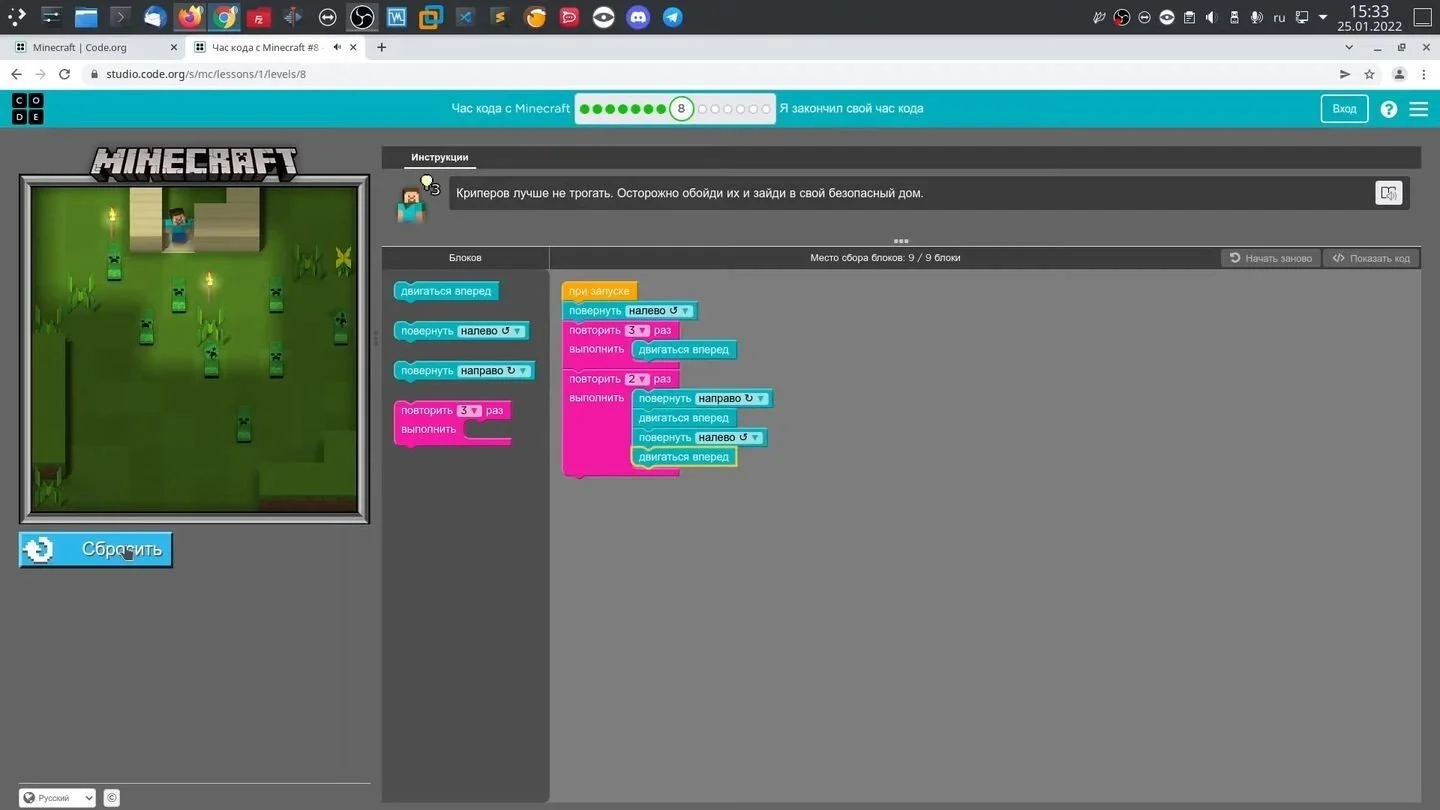Viewport: 1440px width, 810px height.
Task: Jump to the last empty progress dot
Action: click(x=767, y=109)
